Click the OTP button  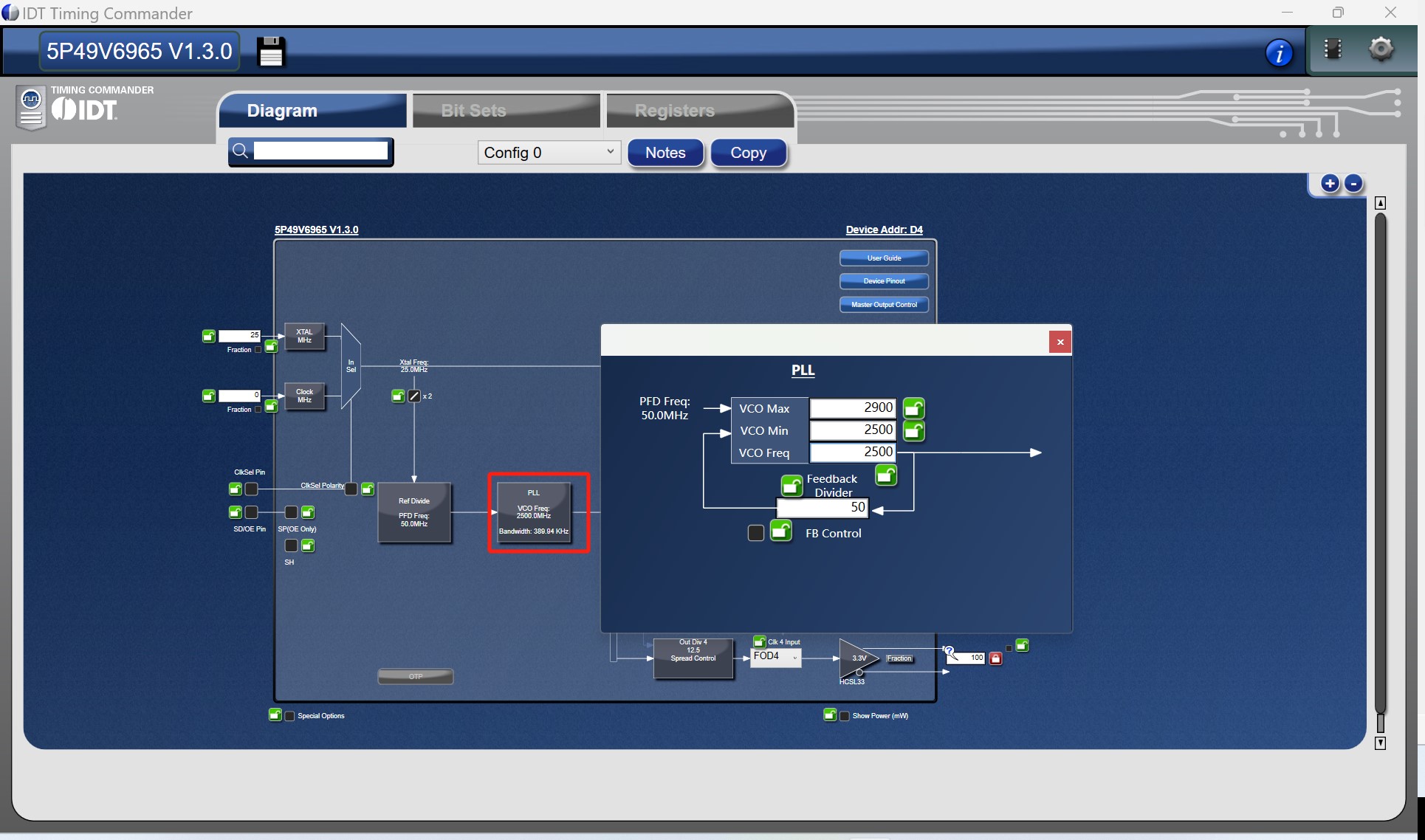416,676
